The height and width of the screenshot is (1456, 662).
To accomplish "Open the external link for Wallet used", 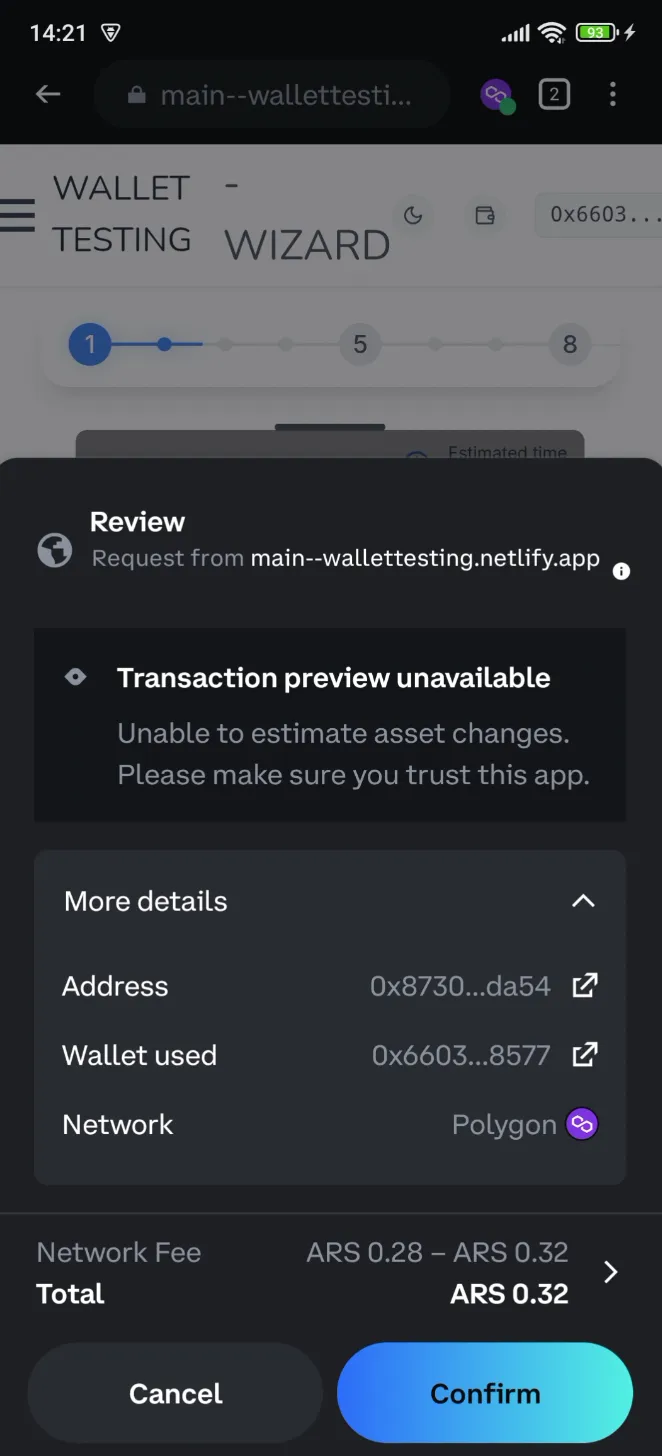I will tap(584, 1054).
